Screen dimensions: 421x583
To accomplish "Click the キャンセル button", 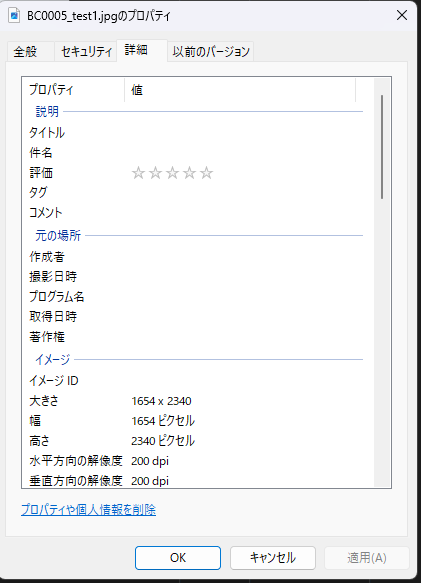I will click(x=273, y=558).
